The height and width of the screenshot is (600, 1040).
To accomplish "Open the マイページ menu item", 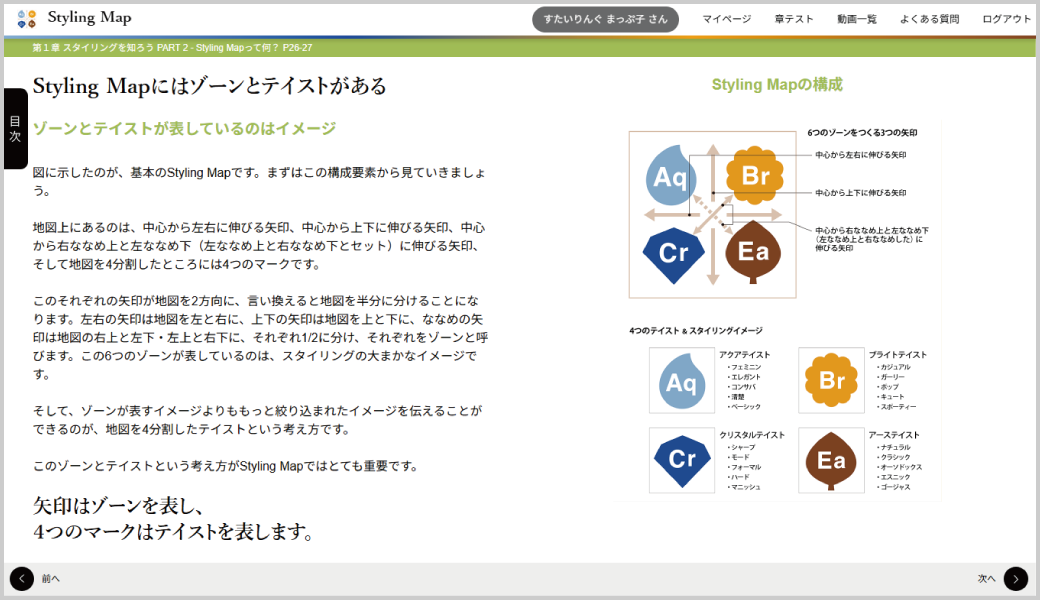I will 726,19.
